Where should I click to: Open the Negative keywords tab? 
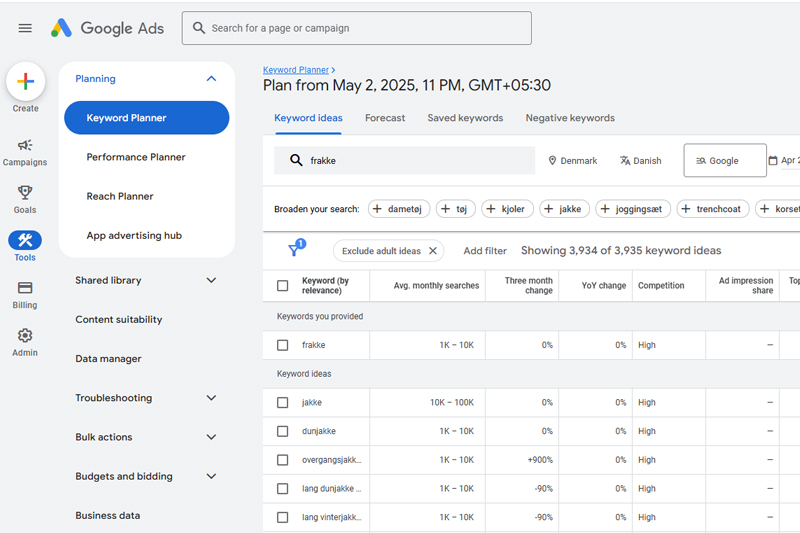[570, 118]
